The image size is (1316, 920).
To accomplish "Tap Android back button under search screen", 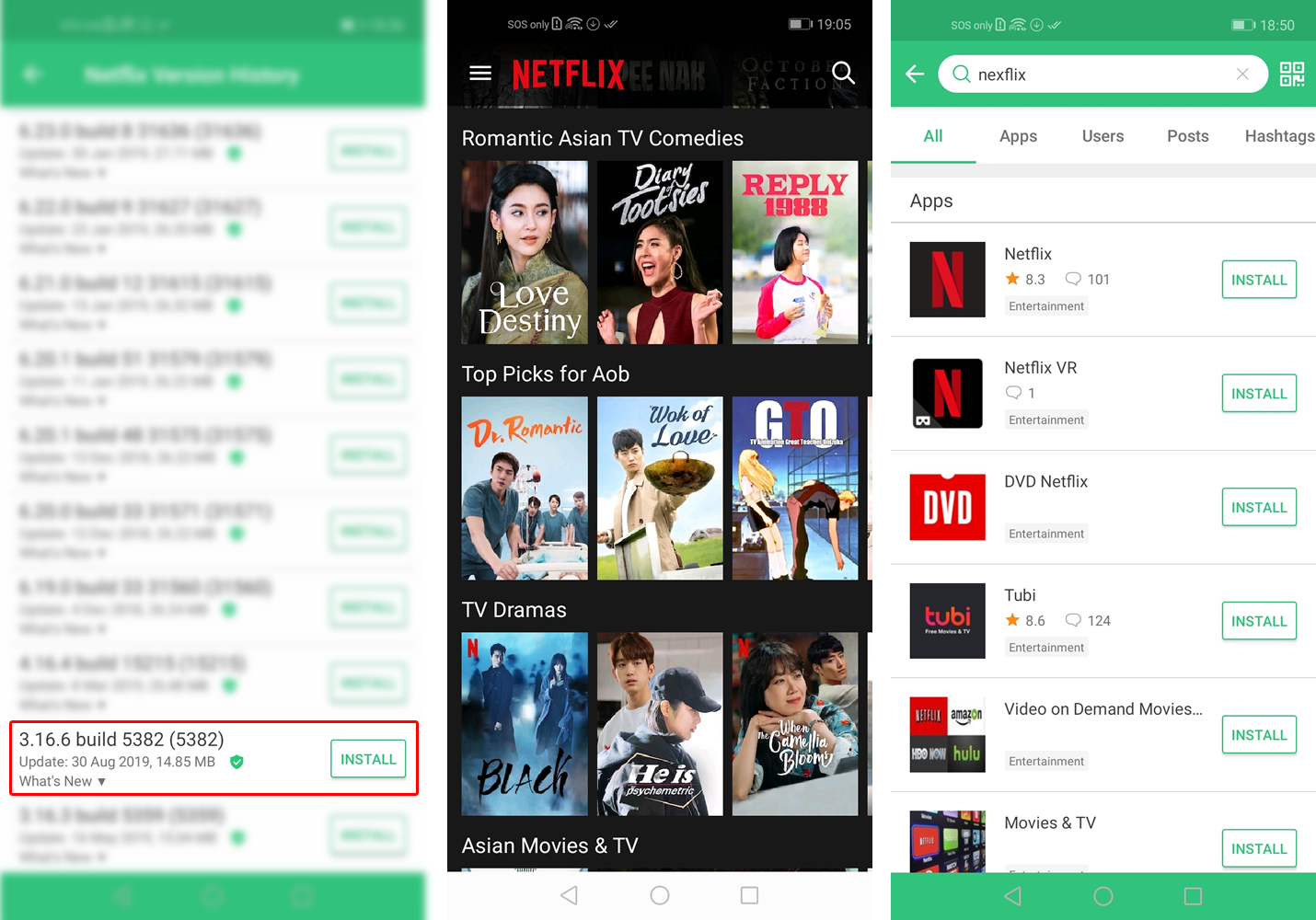I will [1013, 896].
